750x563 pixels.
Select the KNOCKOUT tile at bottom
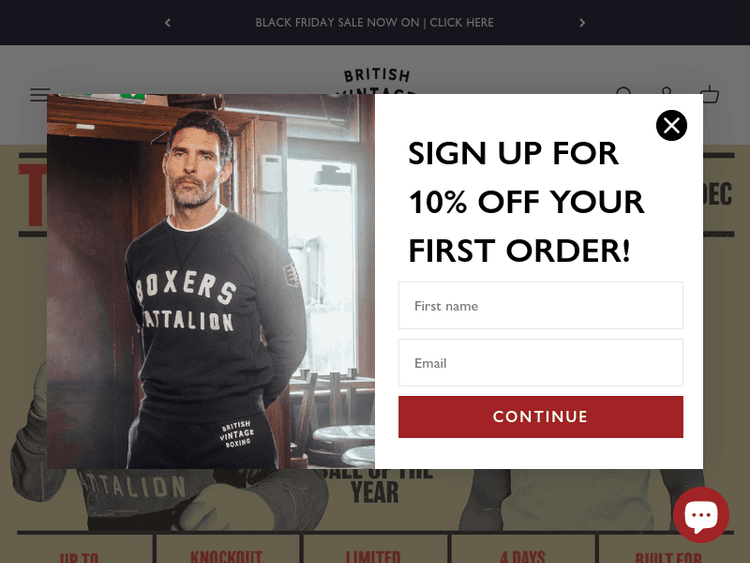227,550
